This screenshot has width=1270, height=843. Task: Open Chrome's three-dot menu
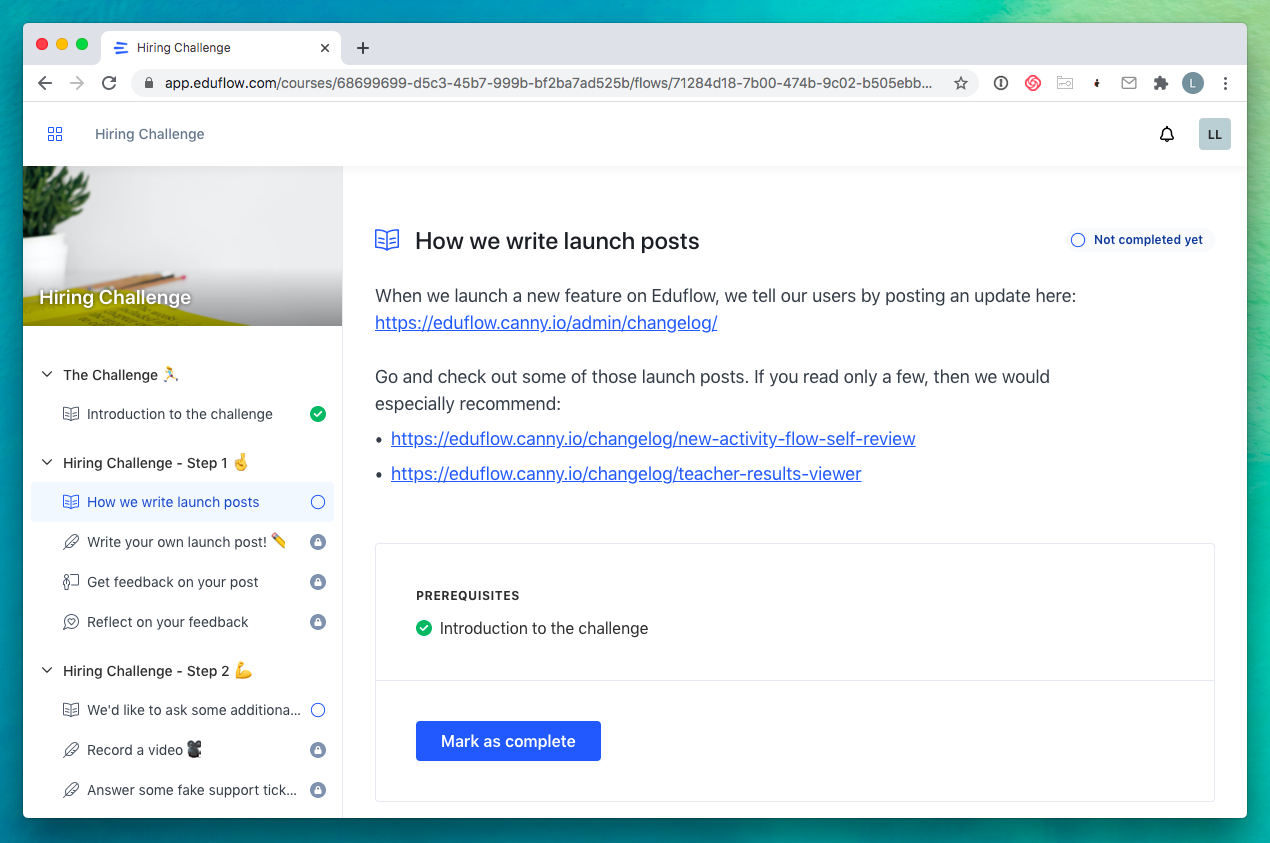[x=1226, y=83]
